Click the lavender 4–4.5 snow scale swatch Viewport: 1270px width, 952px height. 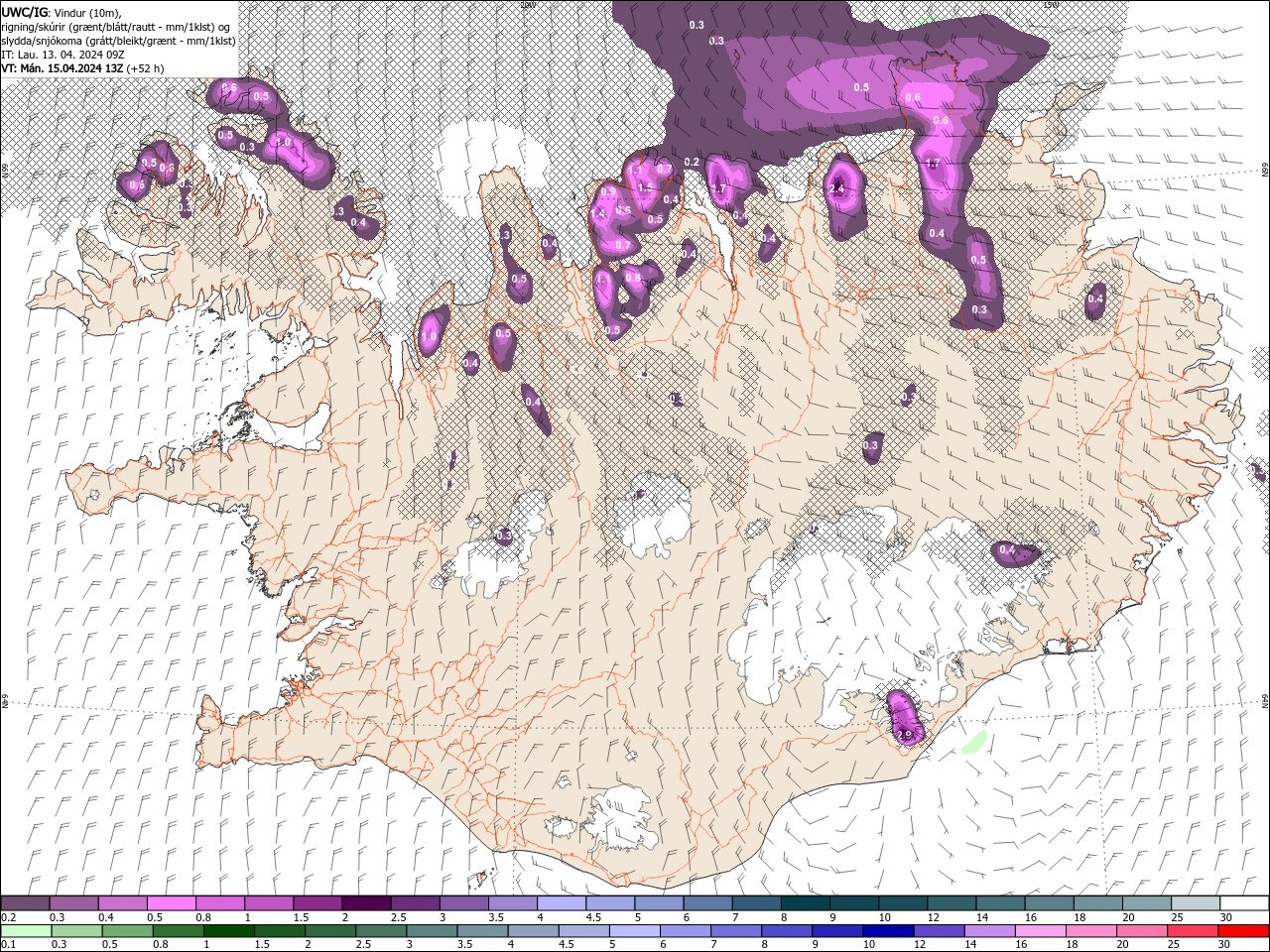[x=561, y=903]
